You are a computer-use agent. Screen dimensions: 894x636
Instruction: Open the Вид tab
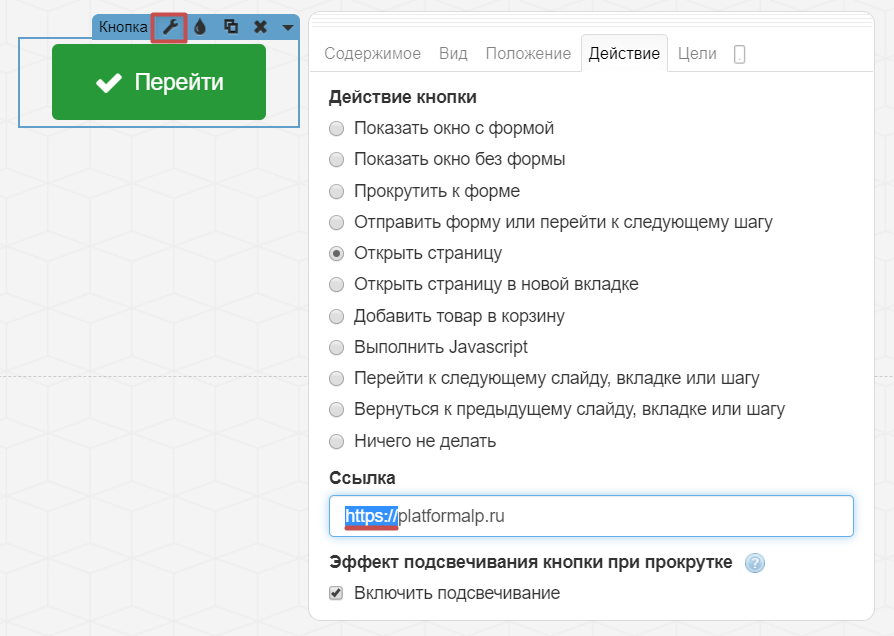point(453,54)
